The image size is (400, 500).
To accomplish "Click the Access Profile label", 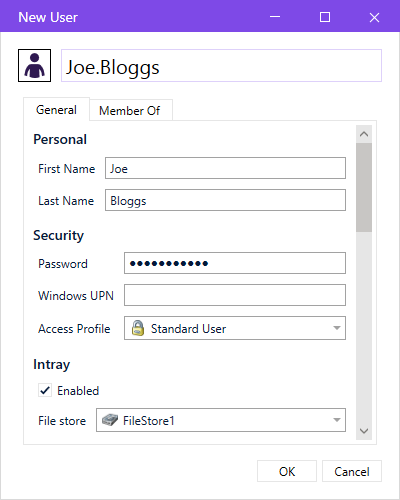I will tap(74, 329).
